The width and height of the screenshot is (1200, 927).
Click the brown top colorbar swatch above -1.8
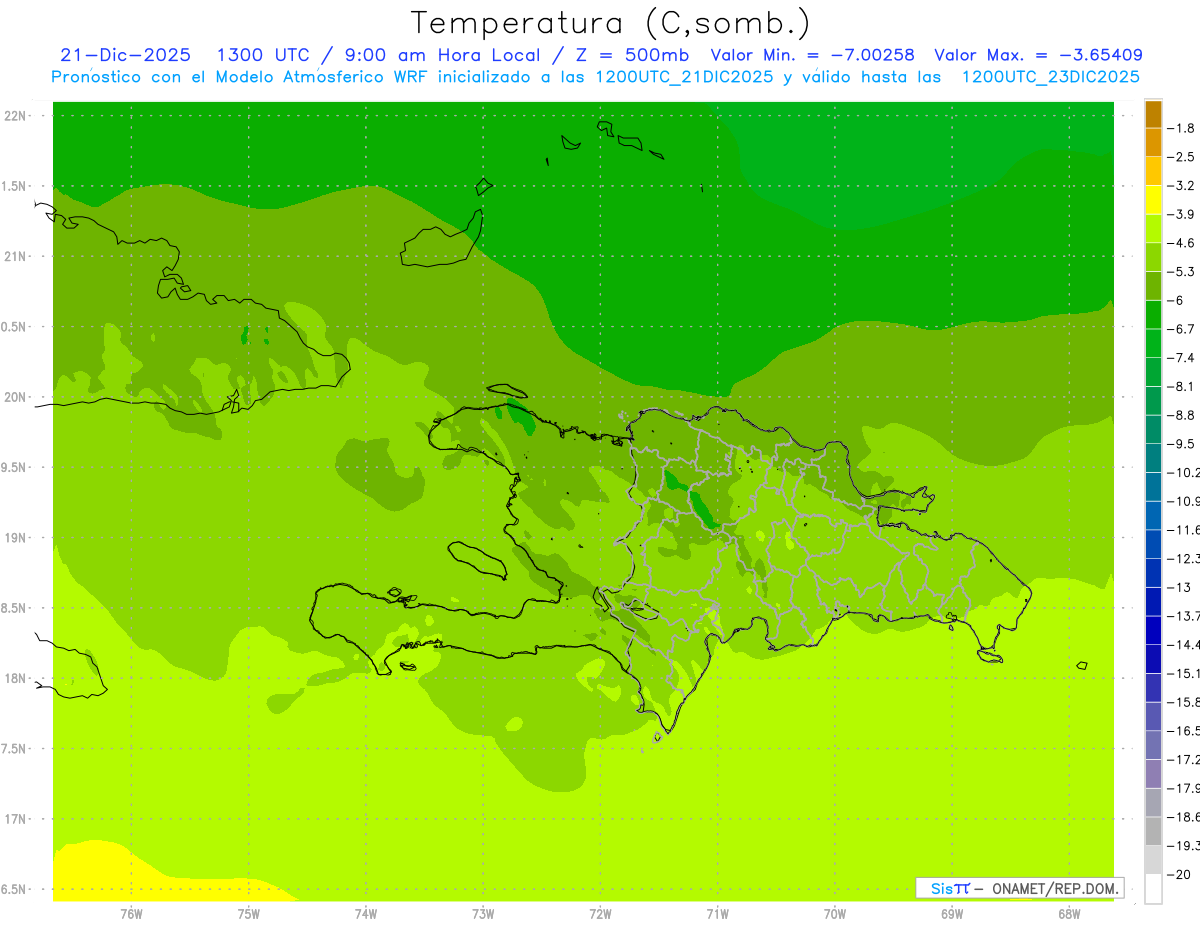1153,113
